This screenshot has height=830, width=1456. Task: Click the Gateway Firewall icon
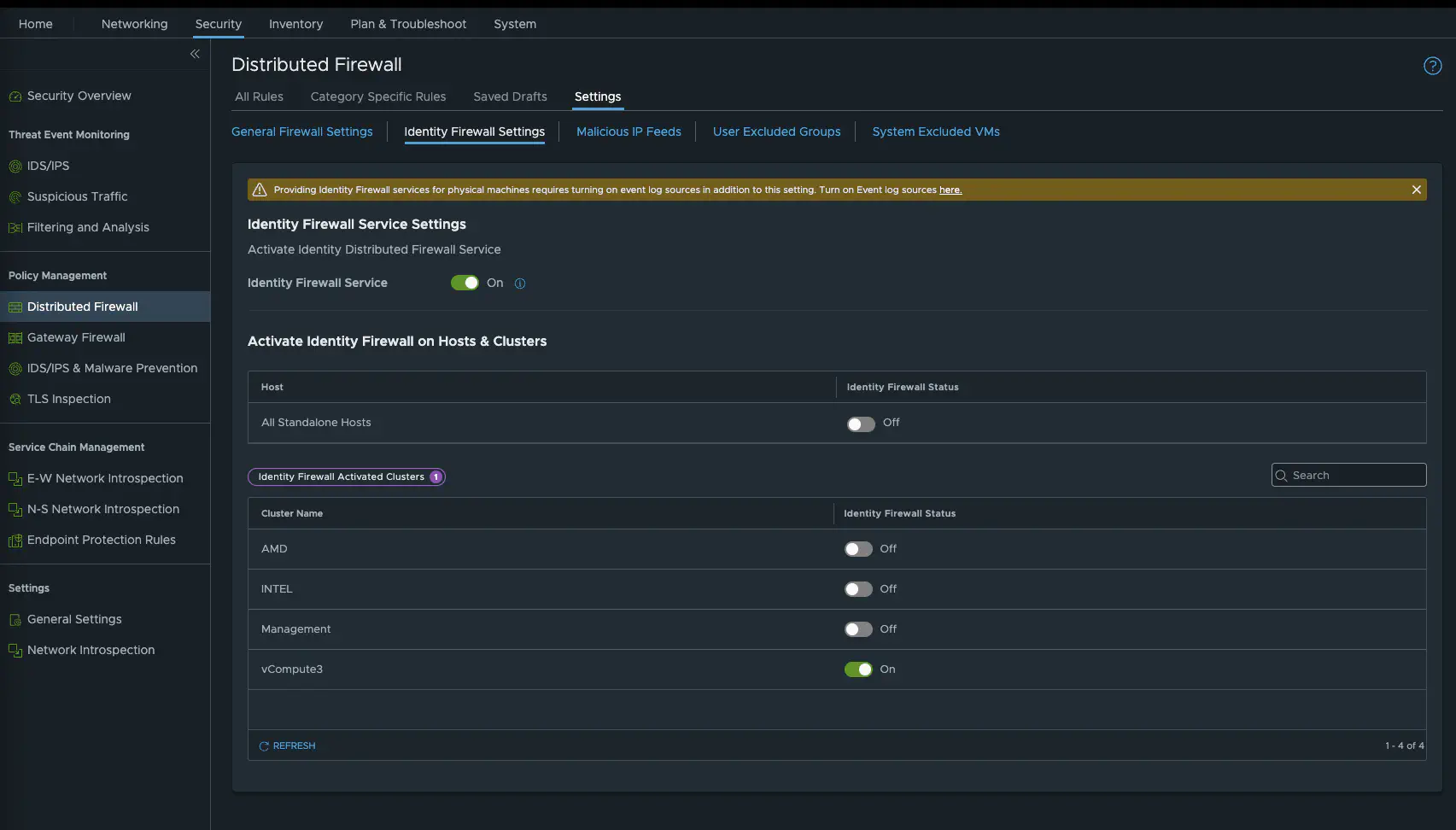pos(15,338)
